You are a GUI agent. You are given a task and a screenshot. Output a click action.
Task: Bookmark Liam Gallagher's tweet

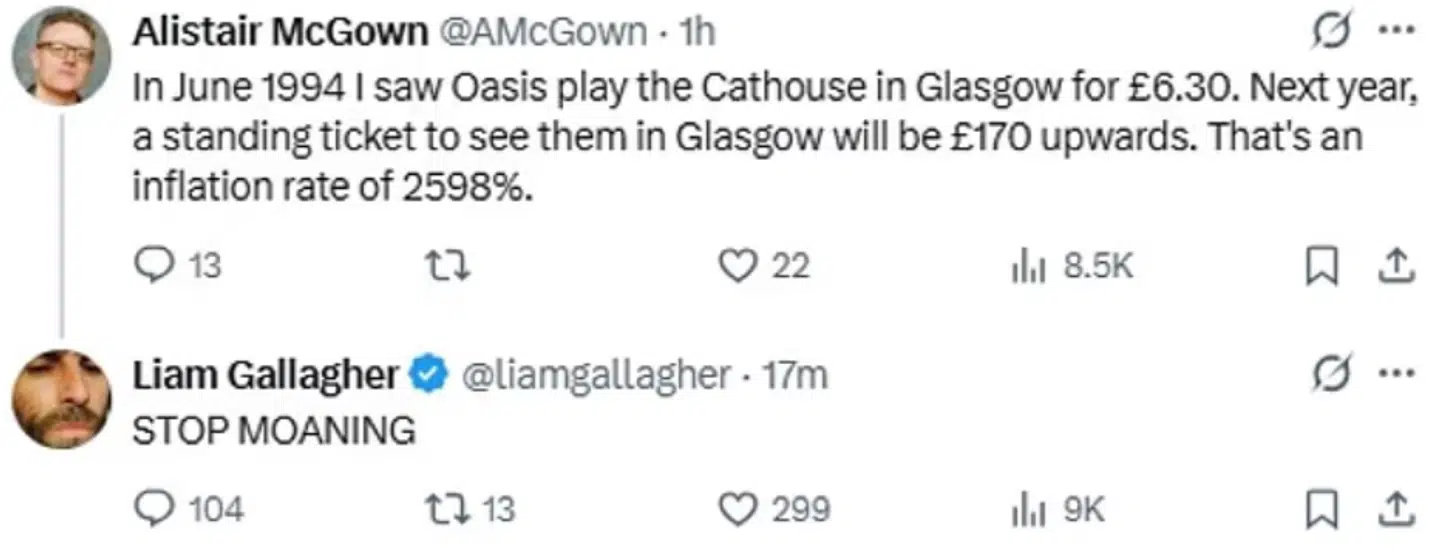coord(1322,510)
